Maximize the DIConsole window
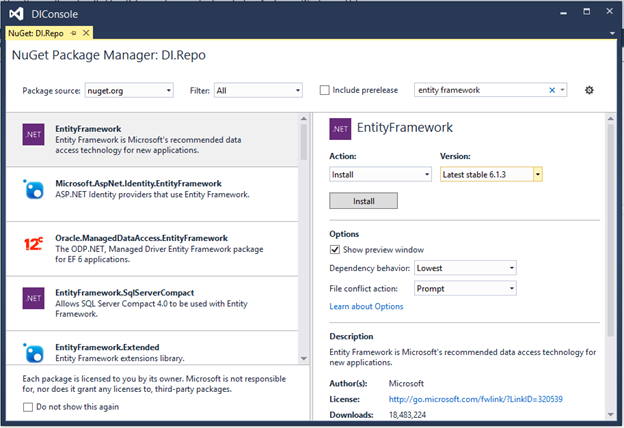This screenshot has height=428, width=624. pos(587,12)
